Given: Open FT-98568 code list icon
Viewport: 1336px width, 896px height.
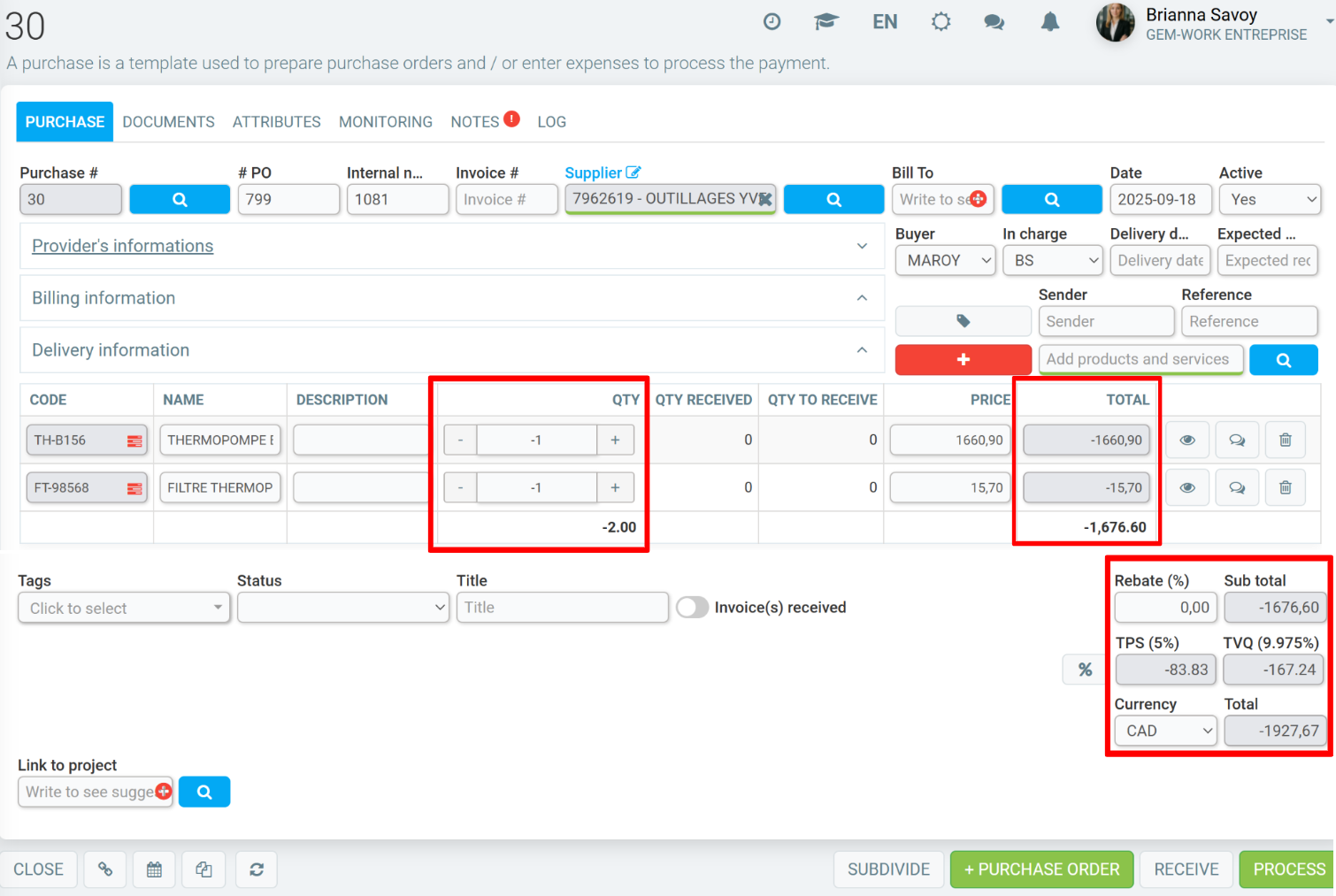Looking at the screenshot, I should 134,488.
